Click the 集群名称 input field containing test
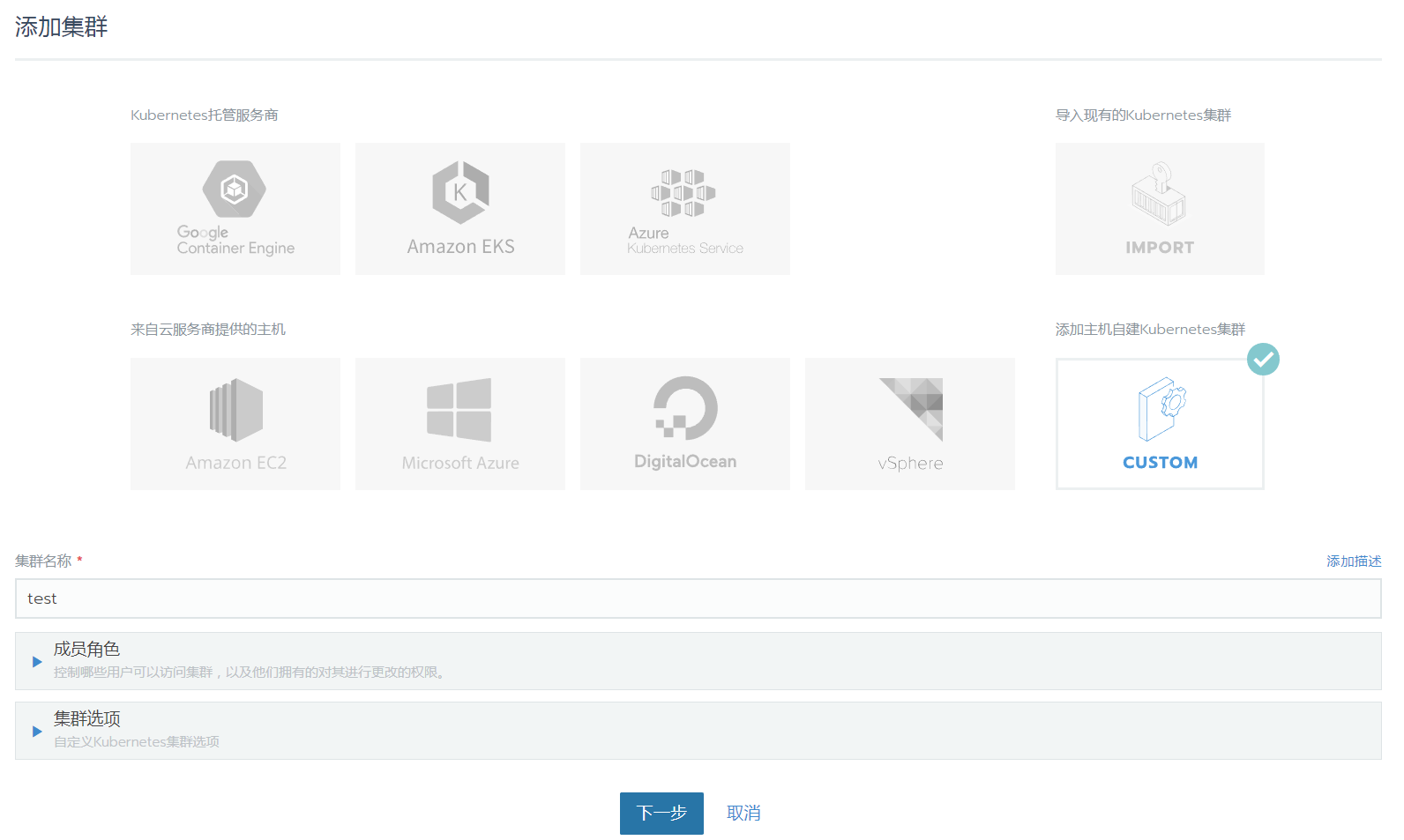The height and width of the screenshot is (840, 1404). 698,598
